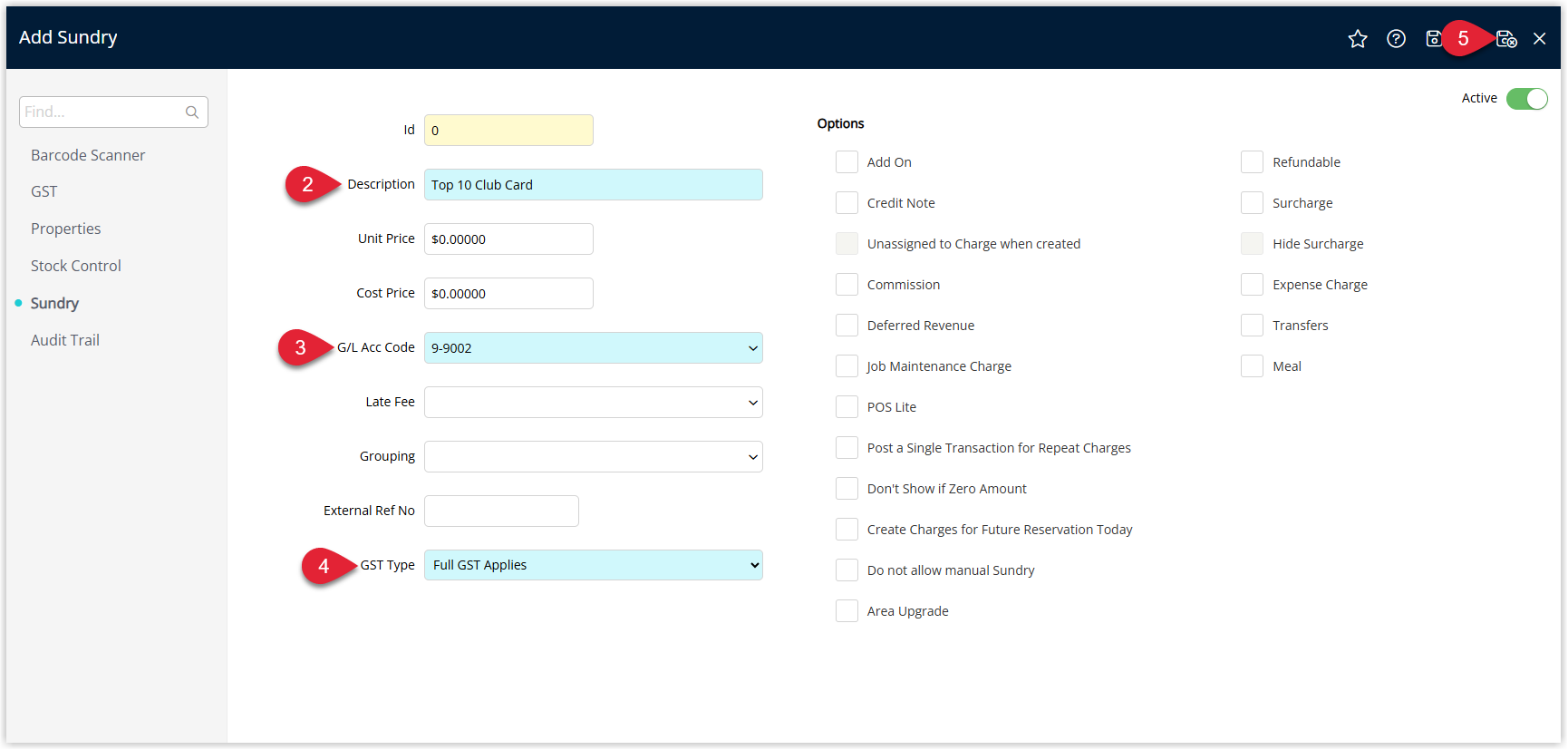
Task: Click the search magnifier in Find box
Action: pyautogui.click(x=192, y=112)
